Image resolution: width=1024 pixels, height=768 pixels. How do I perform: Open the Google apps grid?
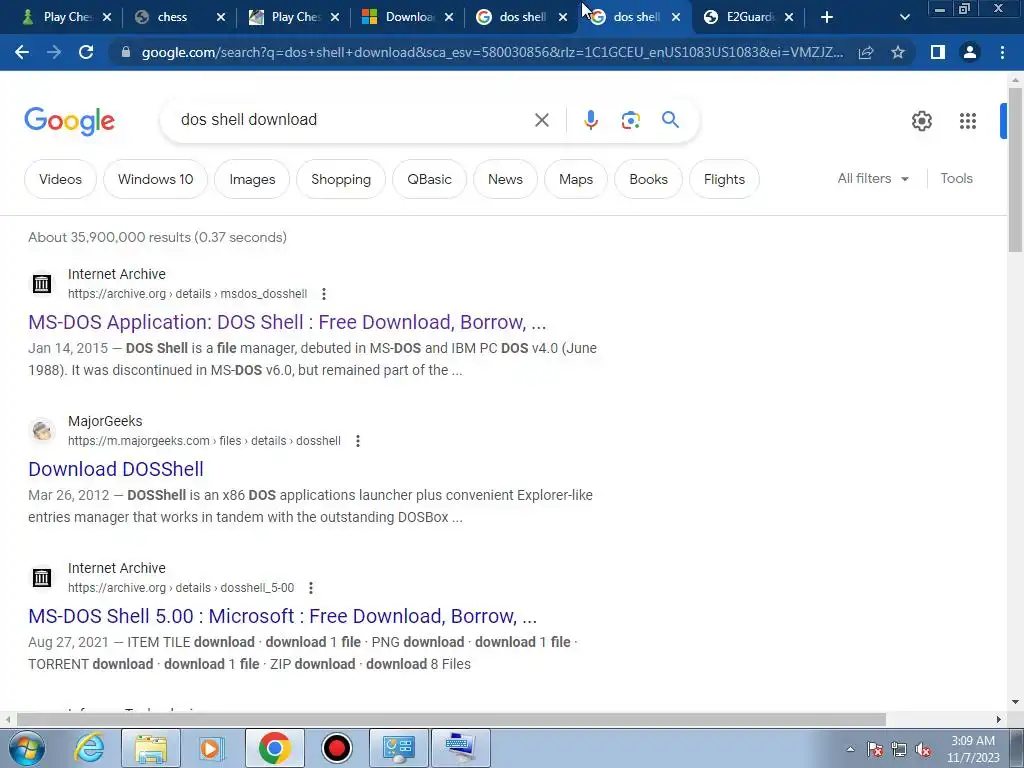(968, 121)
